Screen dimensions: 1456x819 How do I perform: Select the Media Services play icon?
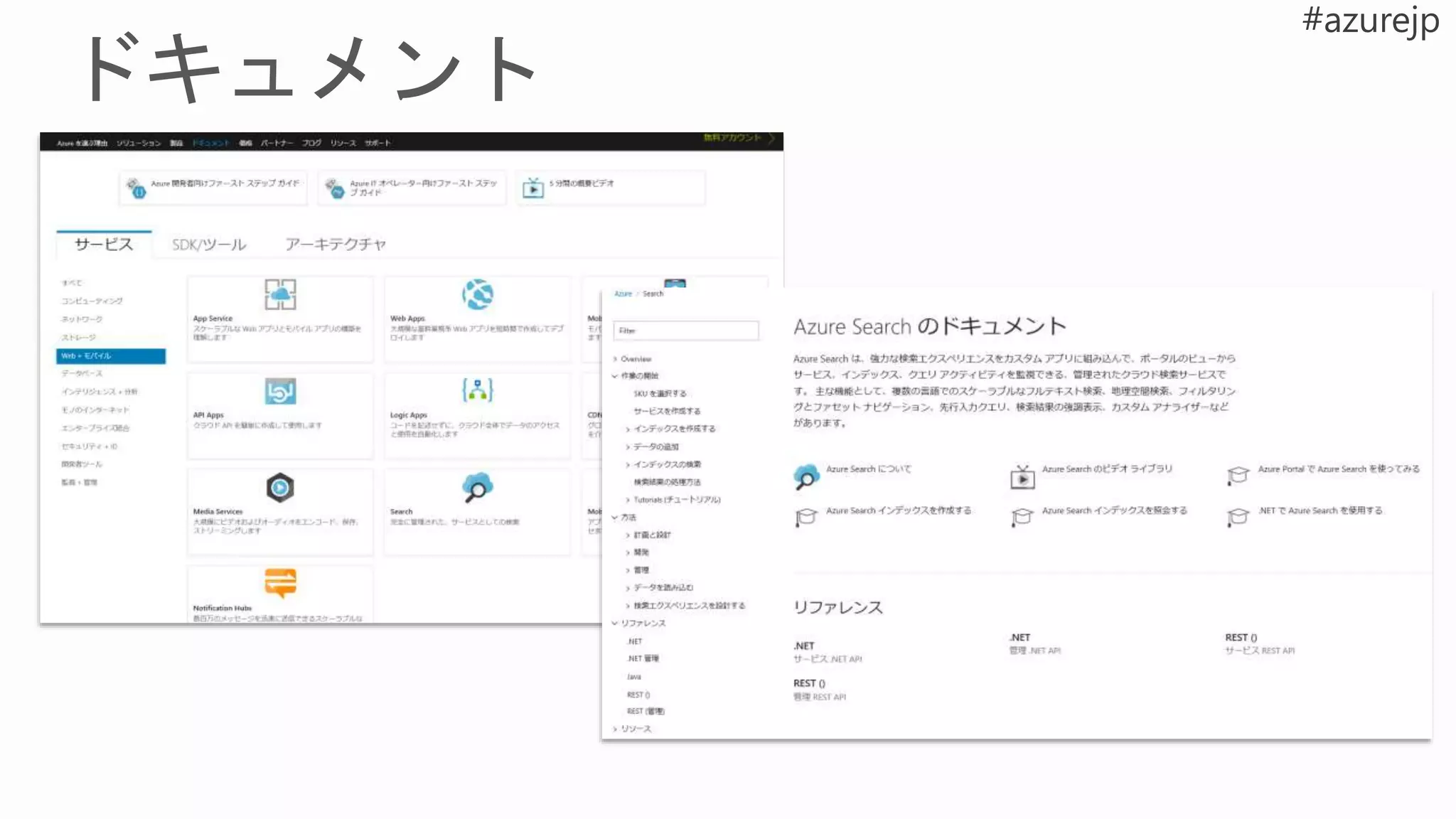[280, 488]
